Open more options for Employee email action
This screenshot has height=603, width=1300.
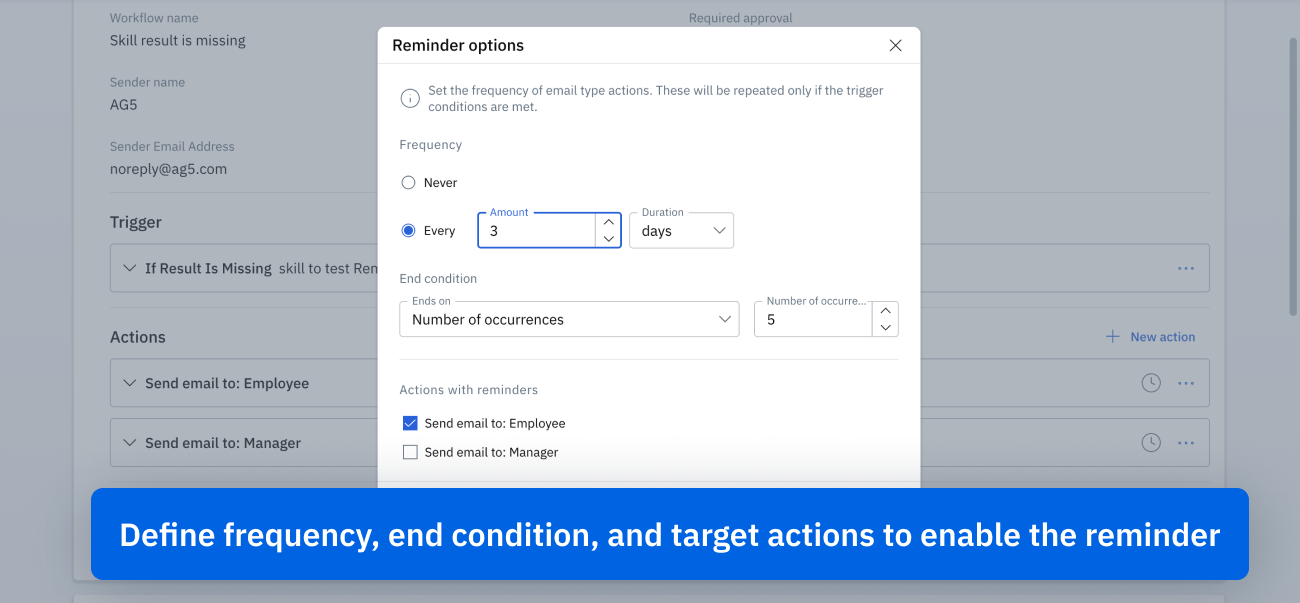click(1186, 383)
